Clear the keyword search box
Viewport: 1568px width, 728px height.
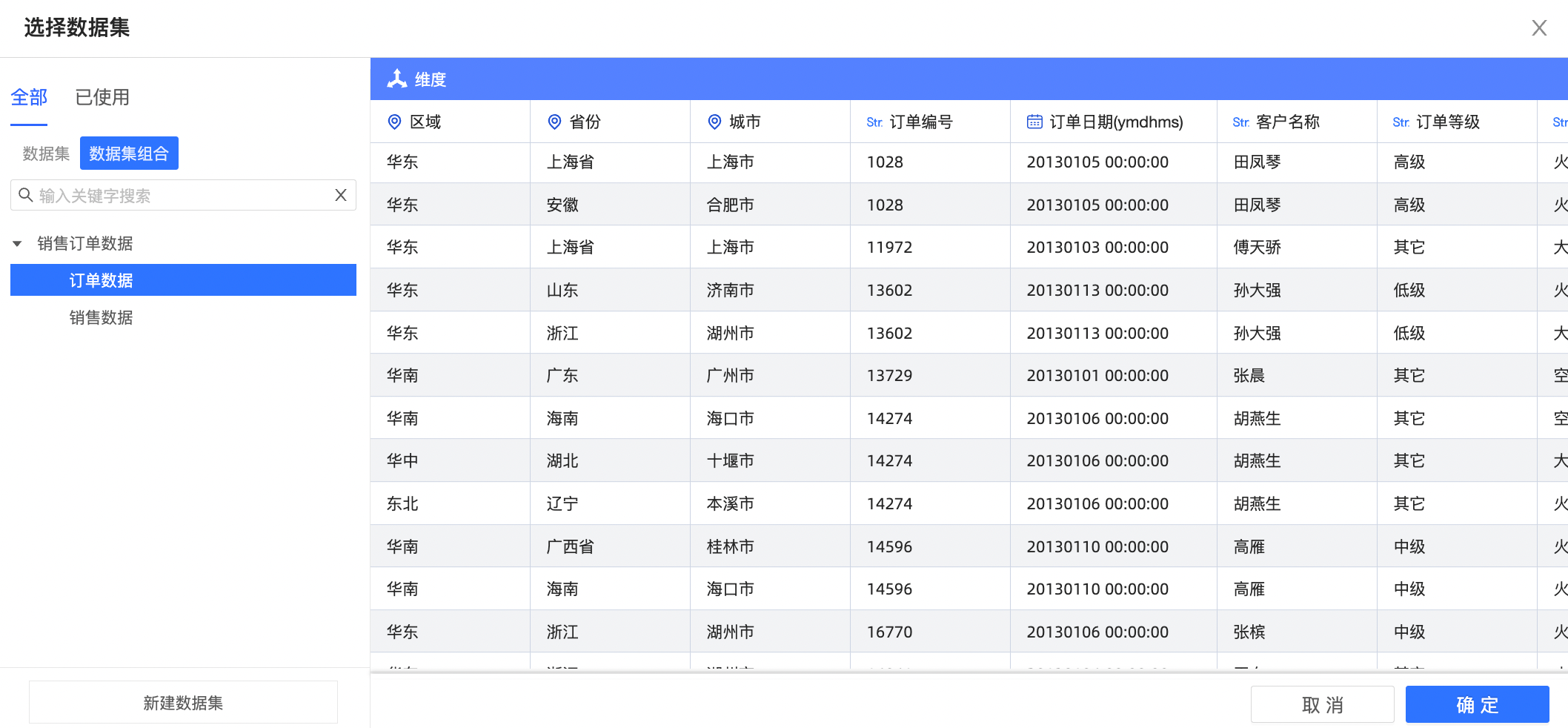pos(341,195)
